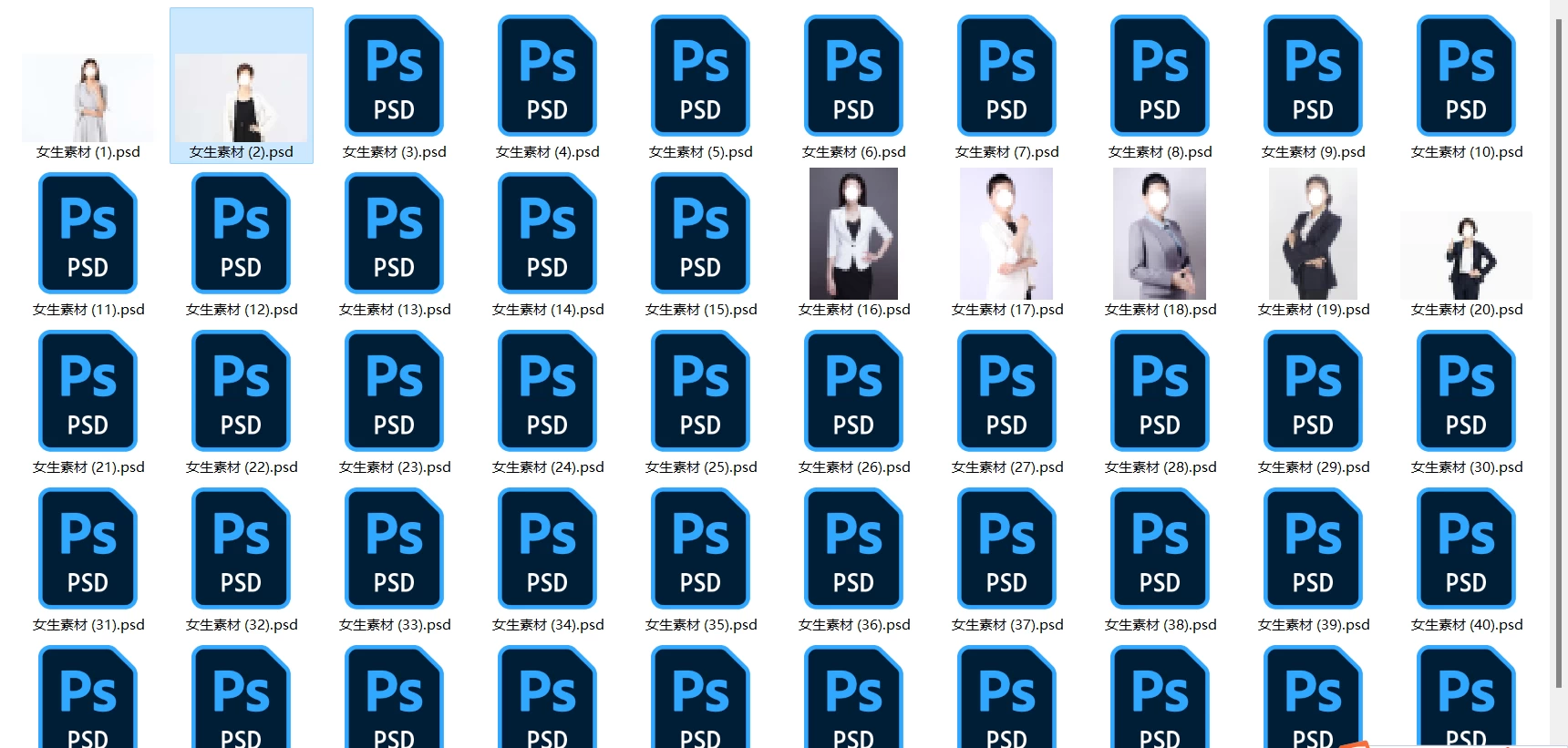Click the 女生素材 (33).psd PSD icon
The height and width of the screenshot is (748, 1568).
(x=394, y=548)
